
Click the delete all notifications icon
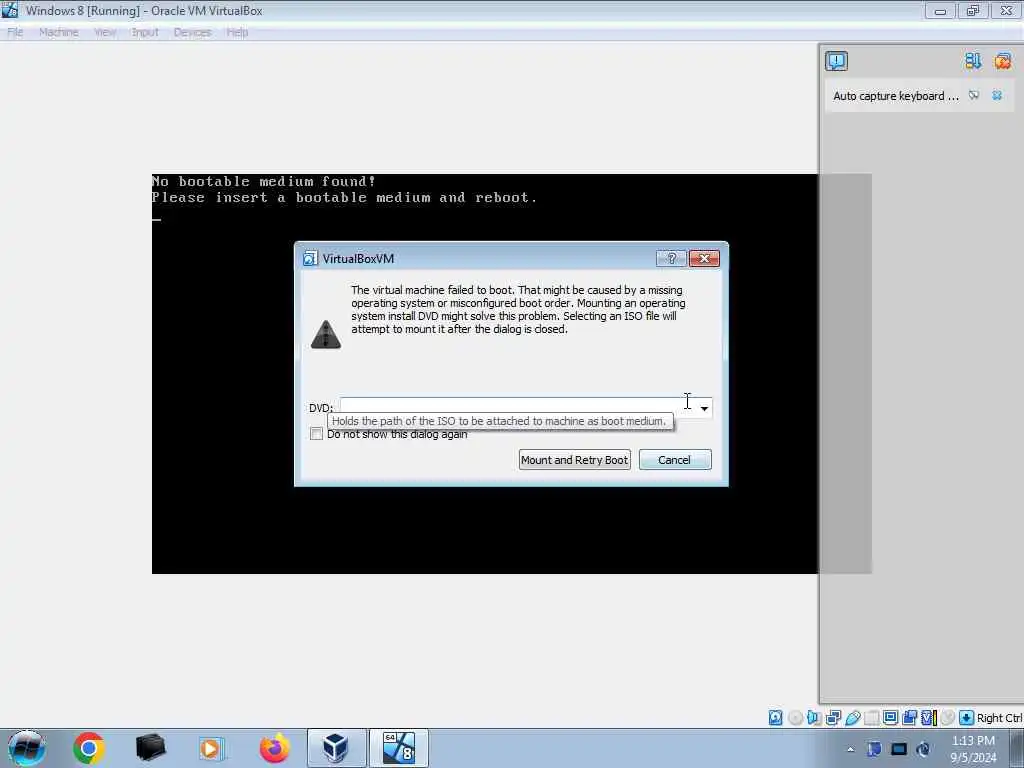pos(1002,61)
